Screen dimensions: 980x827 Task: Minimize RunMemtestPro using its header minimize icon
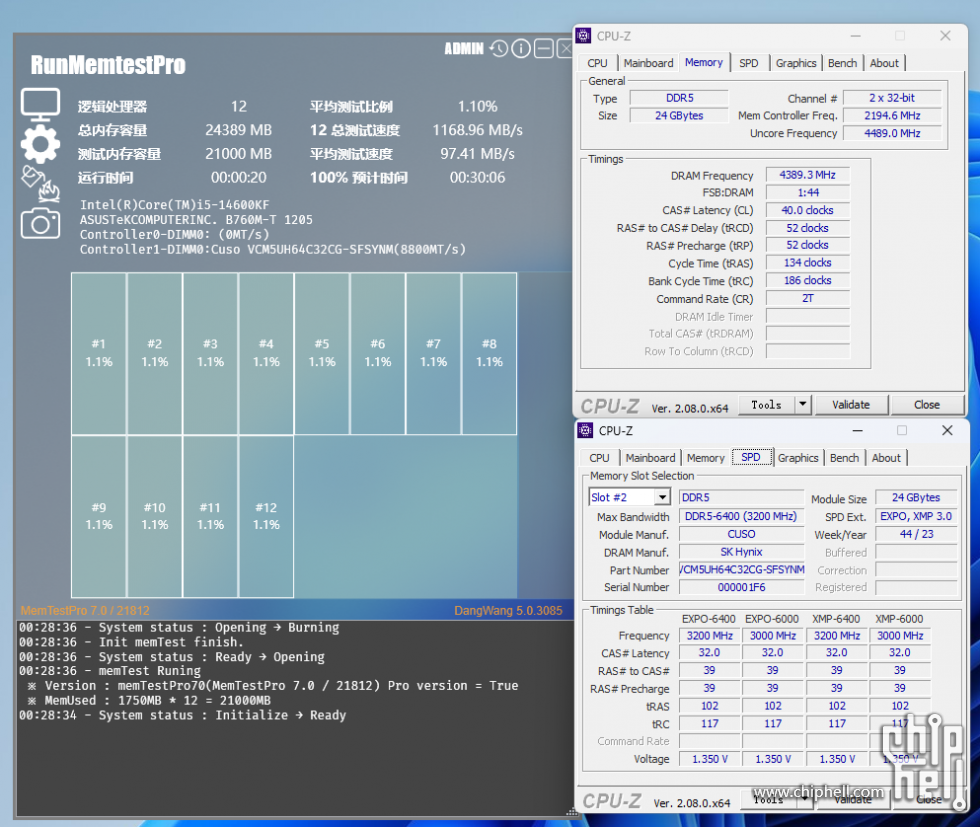coord(544,48)
